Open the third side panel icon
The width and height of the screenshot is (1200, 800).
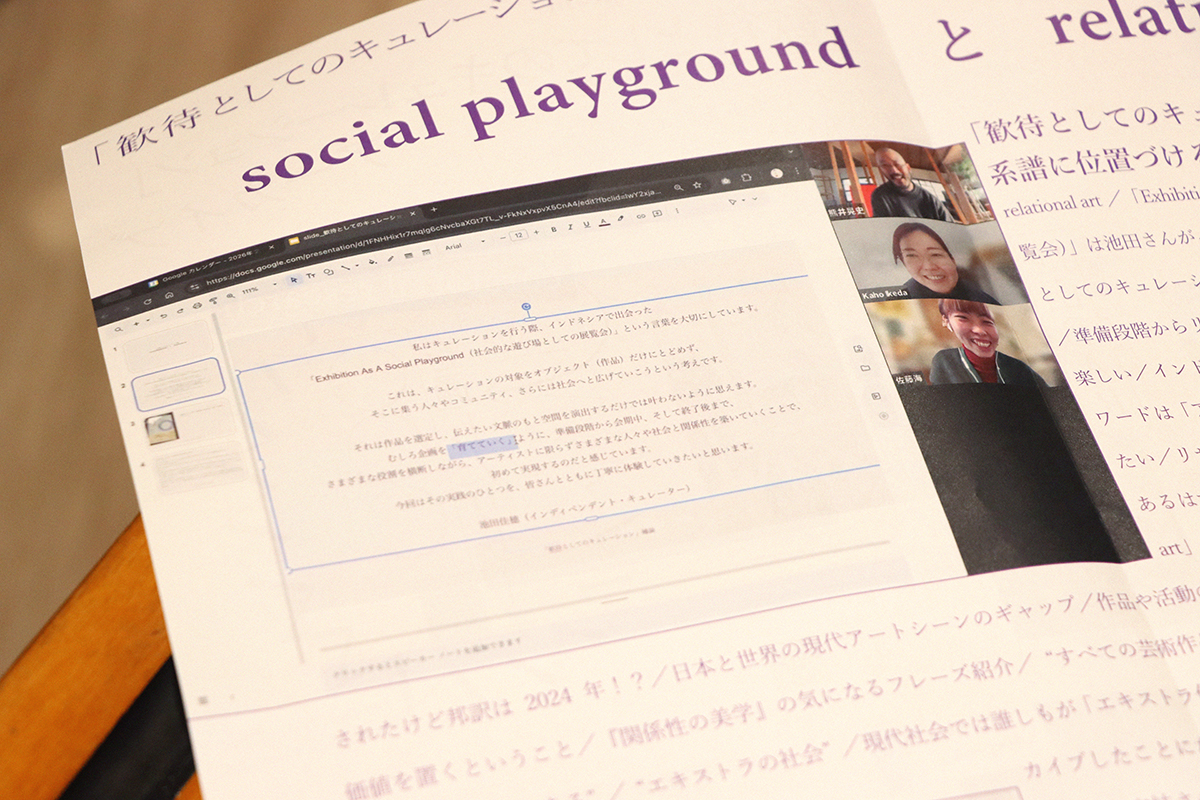(876, 396)
